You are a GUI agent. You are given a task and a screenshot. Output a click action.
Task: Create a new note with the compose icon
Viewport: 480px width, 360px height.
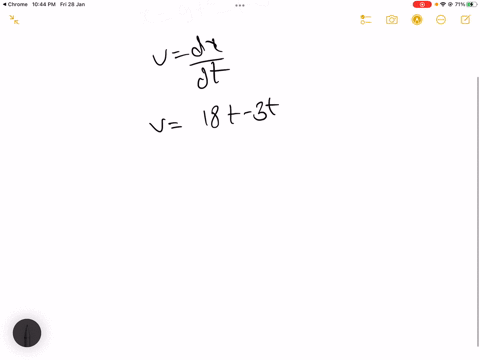click(x=465, y=20)
